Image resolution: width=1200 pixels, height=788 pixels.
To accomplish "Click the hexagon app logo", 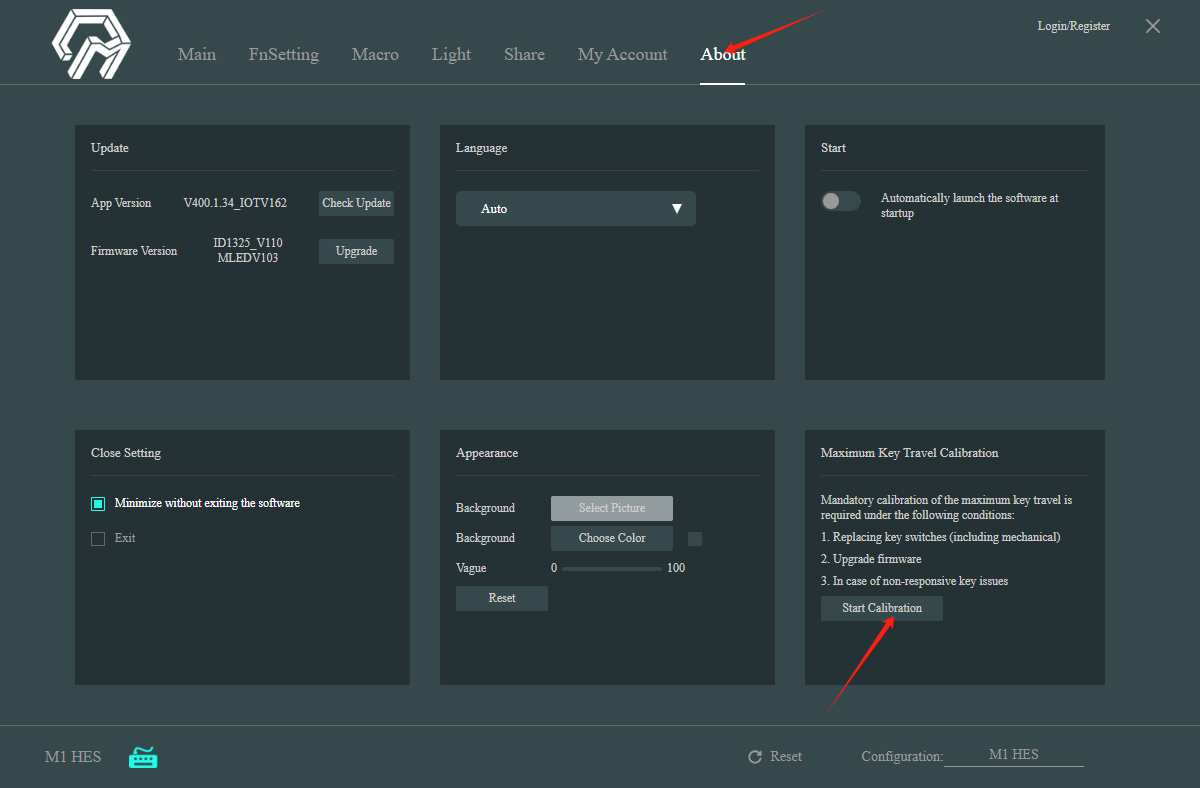I will pos(91,45).
